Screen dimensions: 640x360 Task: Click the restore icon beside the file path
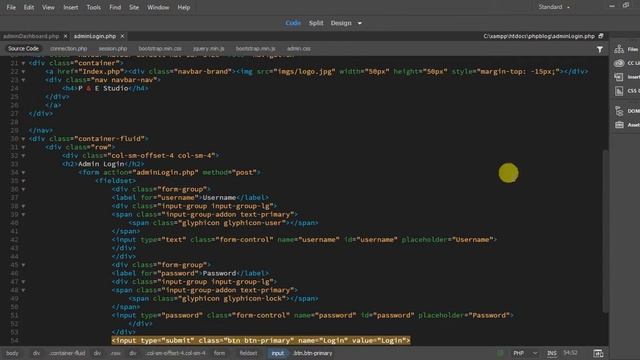[601, 36]
